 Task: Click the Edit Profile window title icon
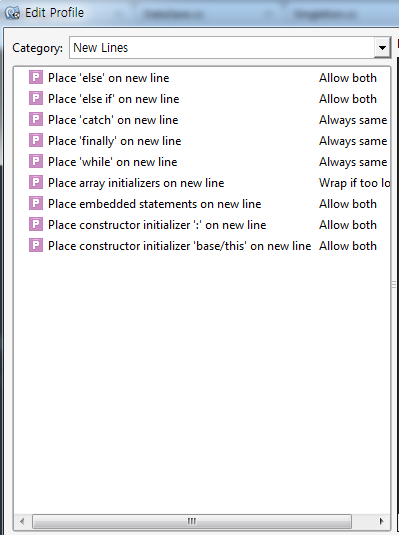12,13
